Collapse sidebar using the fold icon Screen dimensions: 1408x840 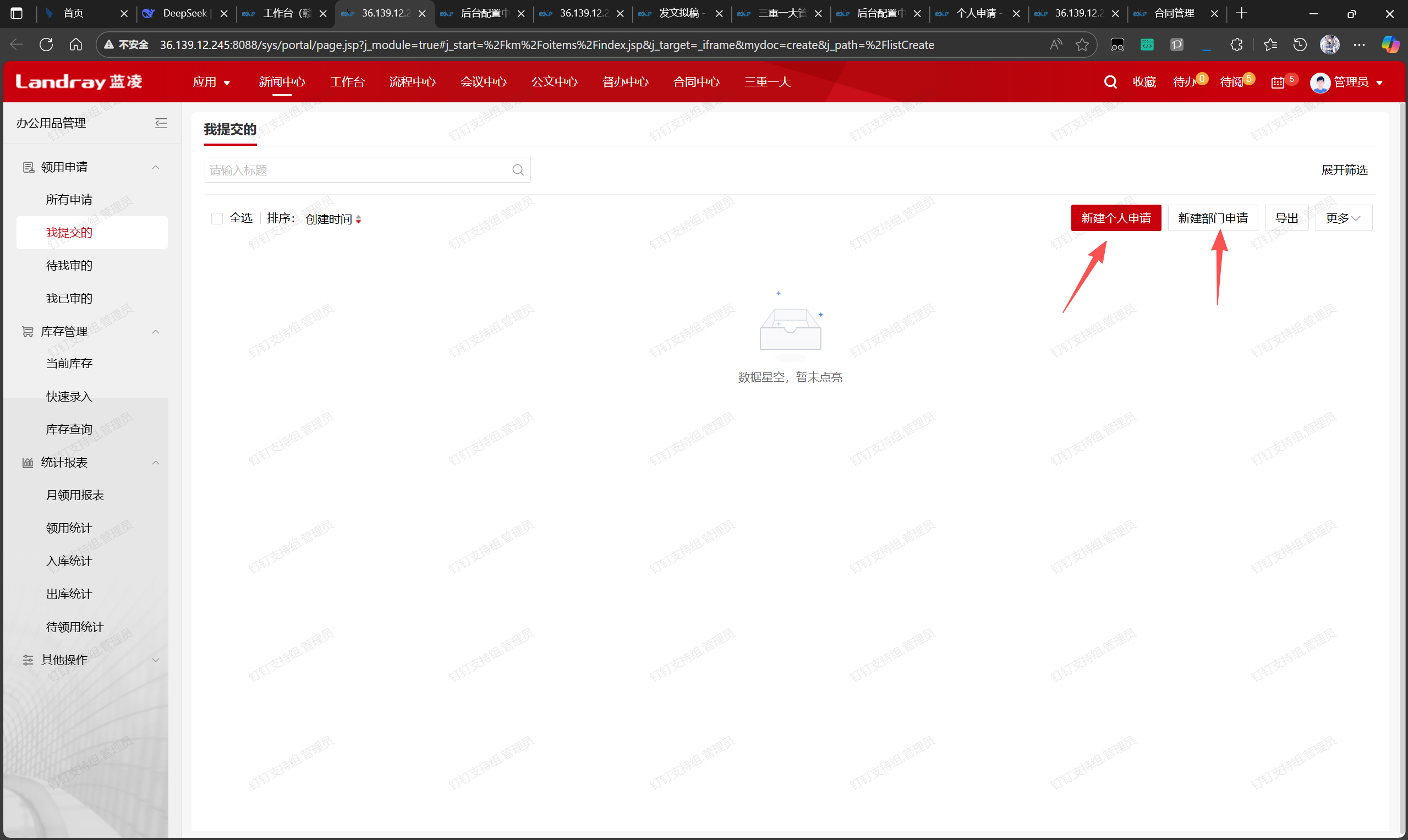tap(161, 123)
